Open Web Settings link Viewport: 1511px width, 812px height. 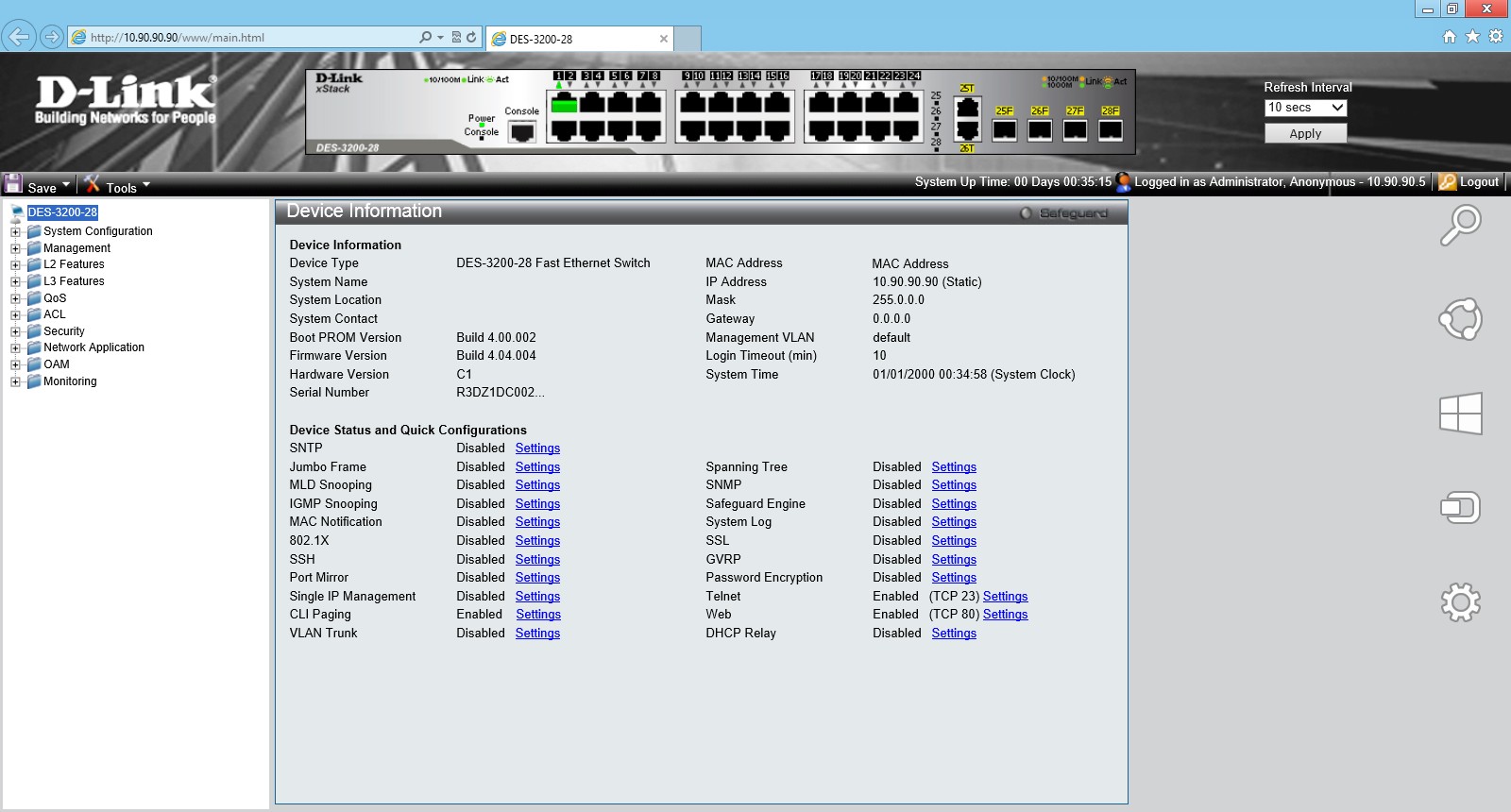coord(1005,615)
